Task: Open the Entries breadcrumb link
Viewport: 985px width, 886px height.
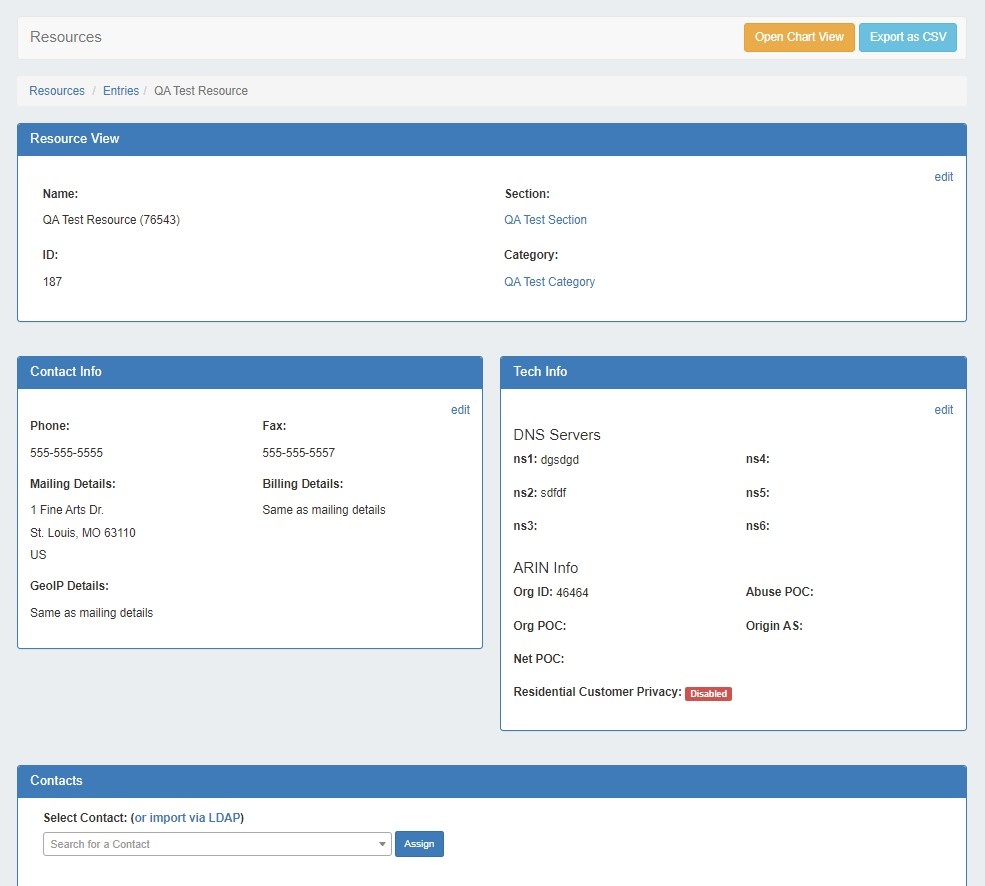Action: click(121, 91)
